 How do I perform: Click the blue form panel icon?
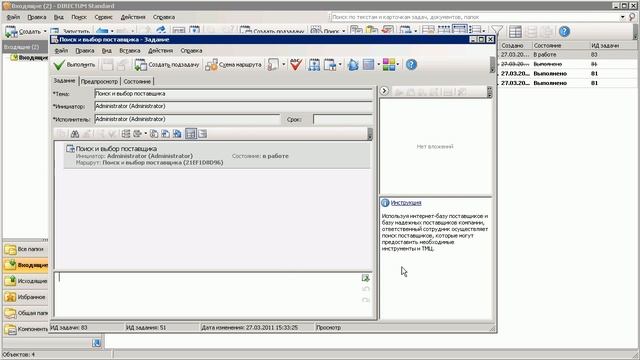coord(369,64)
